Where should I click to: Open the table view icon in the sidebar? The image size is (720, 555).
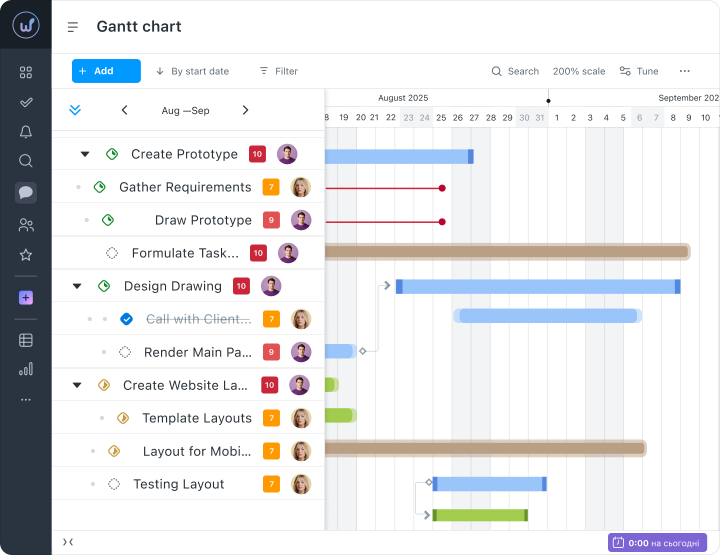pos(26,340)
